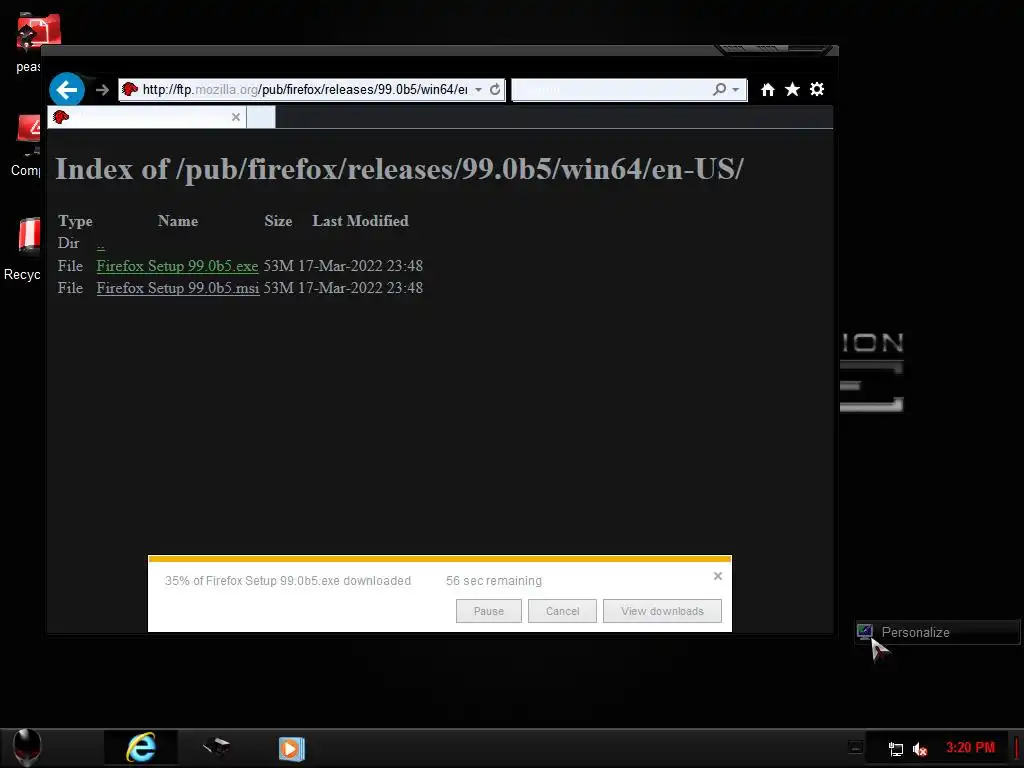Click the 3:20 PM clock
1024x768 pixels.
tap(970, 748)
